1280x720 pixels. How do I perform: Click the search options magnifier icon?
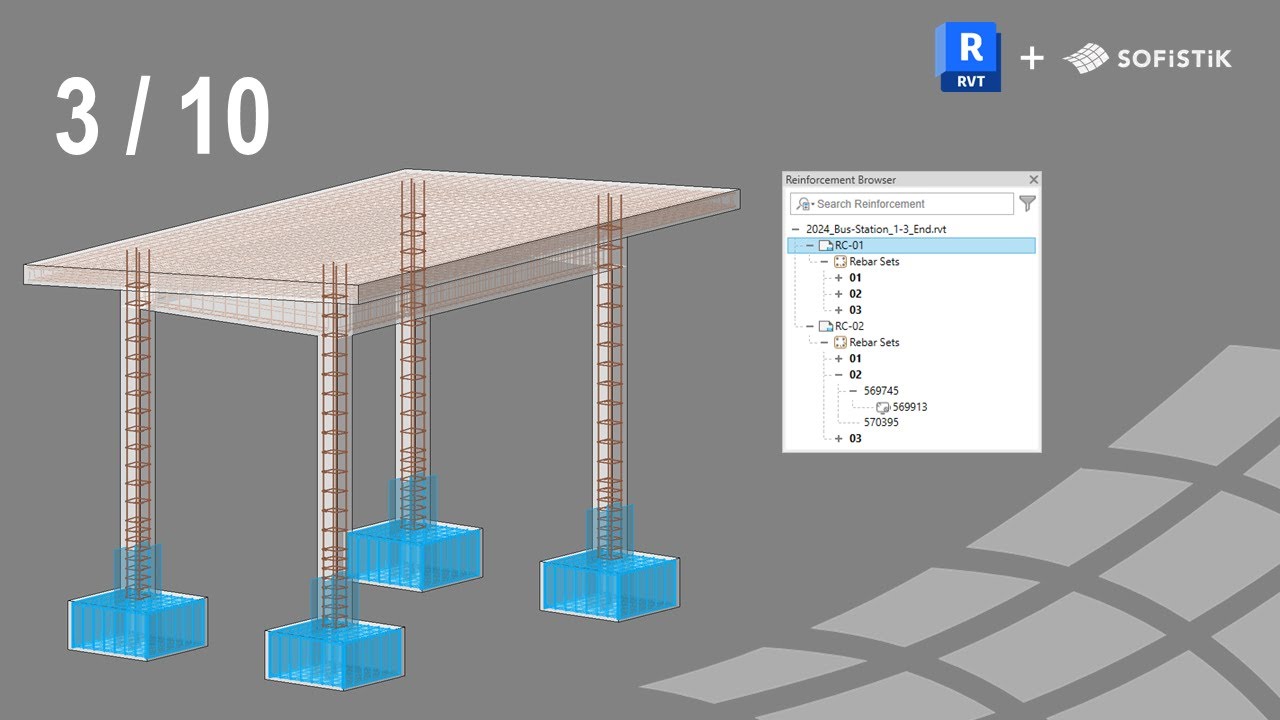[x=803, y=204]
